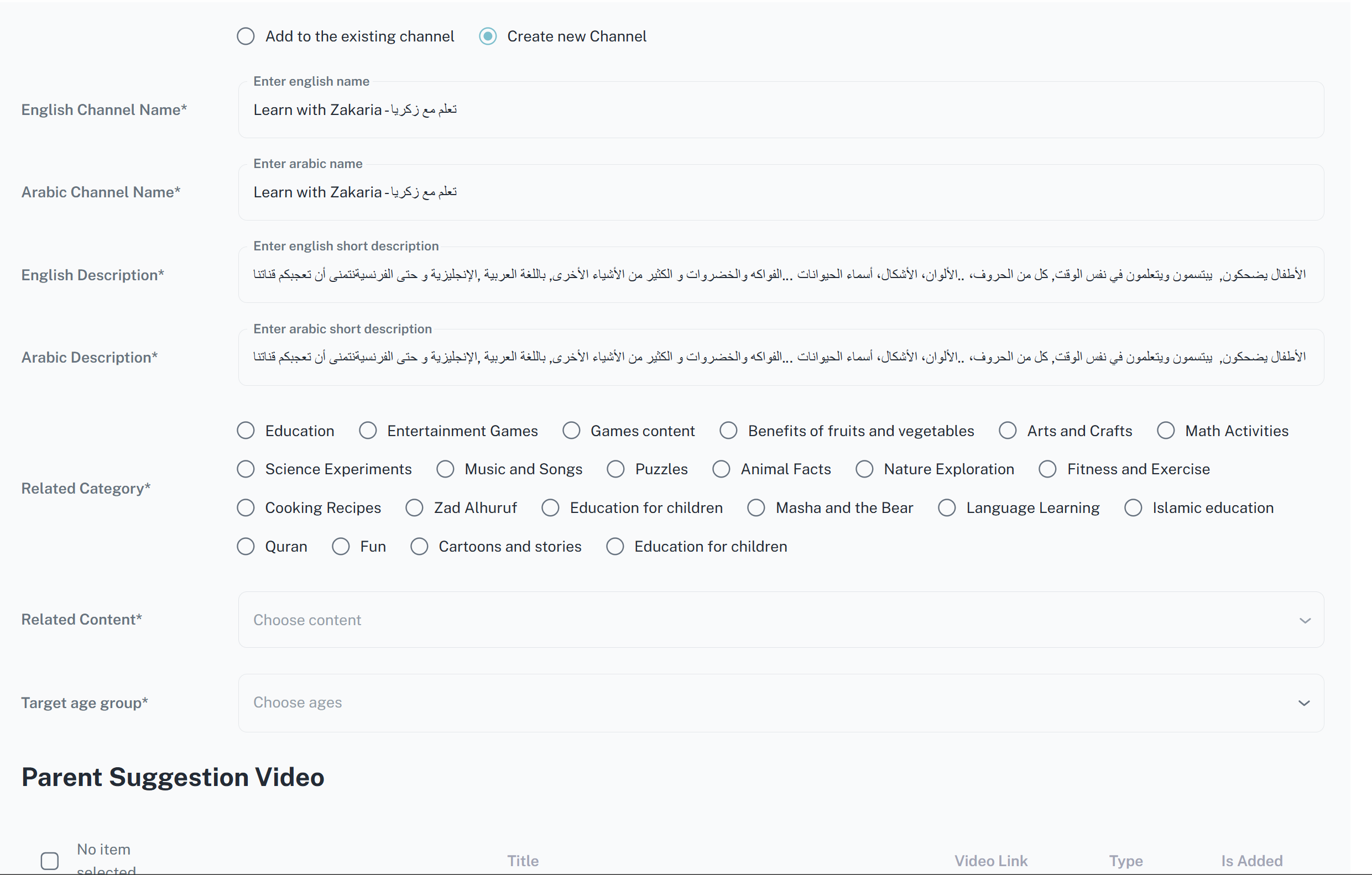This screenshot has height=875, width=1372.
Task: Choose Music and Songs category
Action: pyautogui.click(x=446, y=469)
